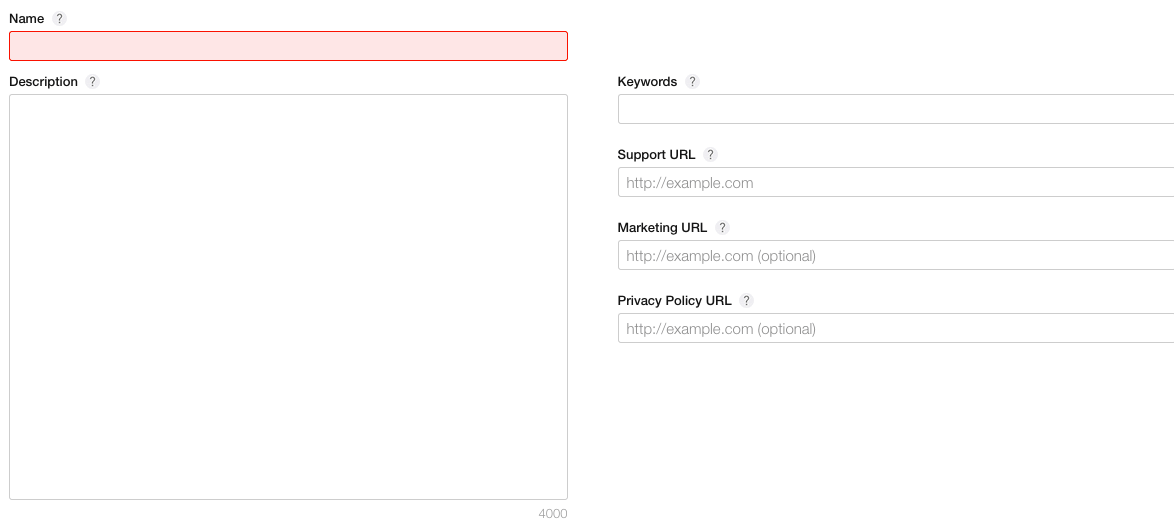Focus the red-highlighted Name input field
Viewport: 1174px width, 532px height.
288,46
